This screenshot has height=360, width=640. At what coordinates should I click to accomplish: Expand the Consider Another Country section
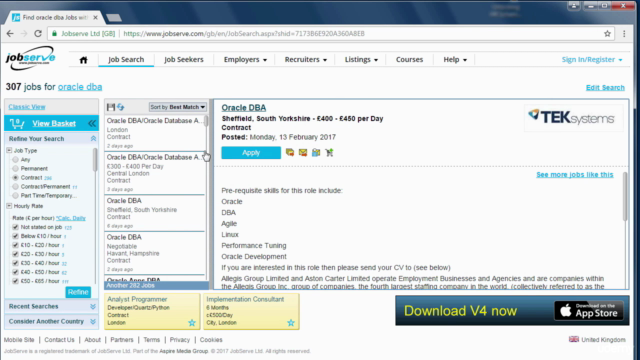point(93,322)
